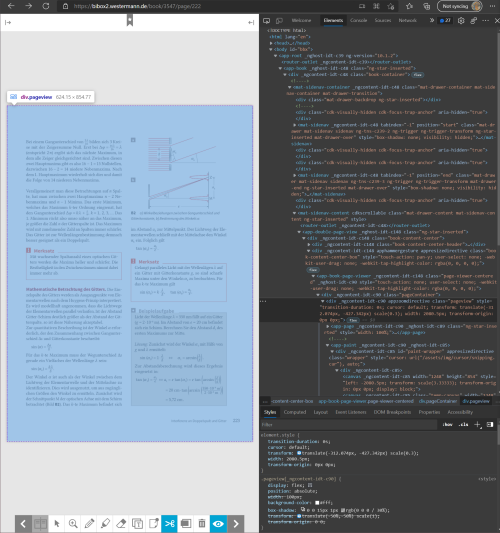This screenshot has width=500, height=533.
Task: Add a sticky note with note icon
Action: tap(153, 523)
